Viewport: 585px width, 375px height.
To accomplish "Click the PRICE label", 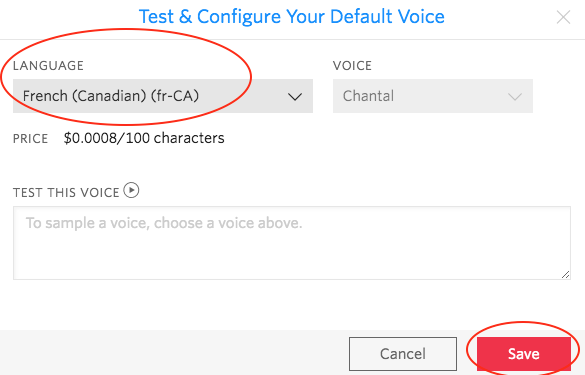I will pos(31,139).
